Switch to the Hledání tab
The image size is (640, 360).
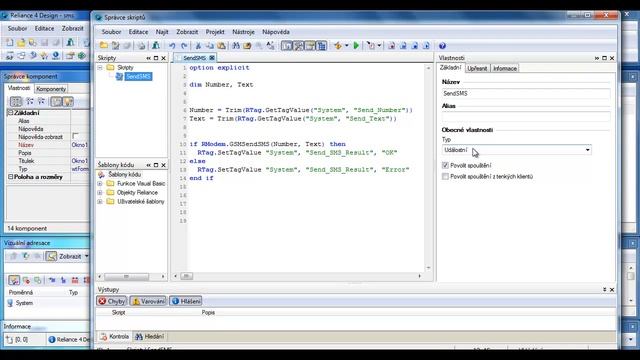[149, 336]
